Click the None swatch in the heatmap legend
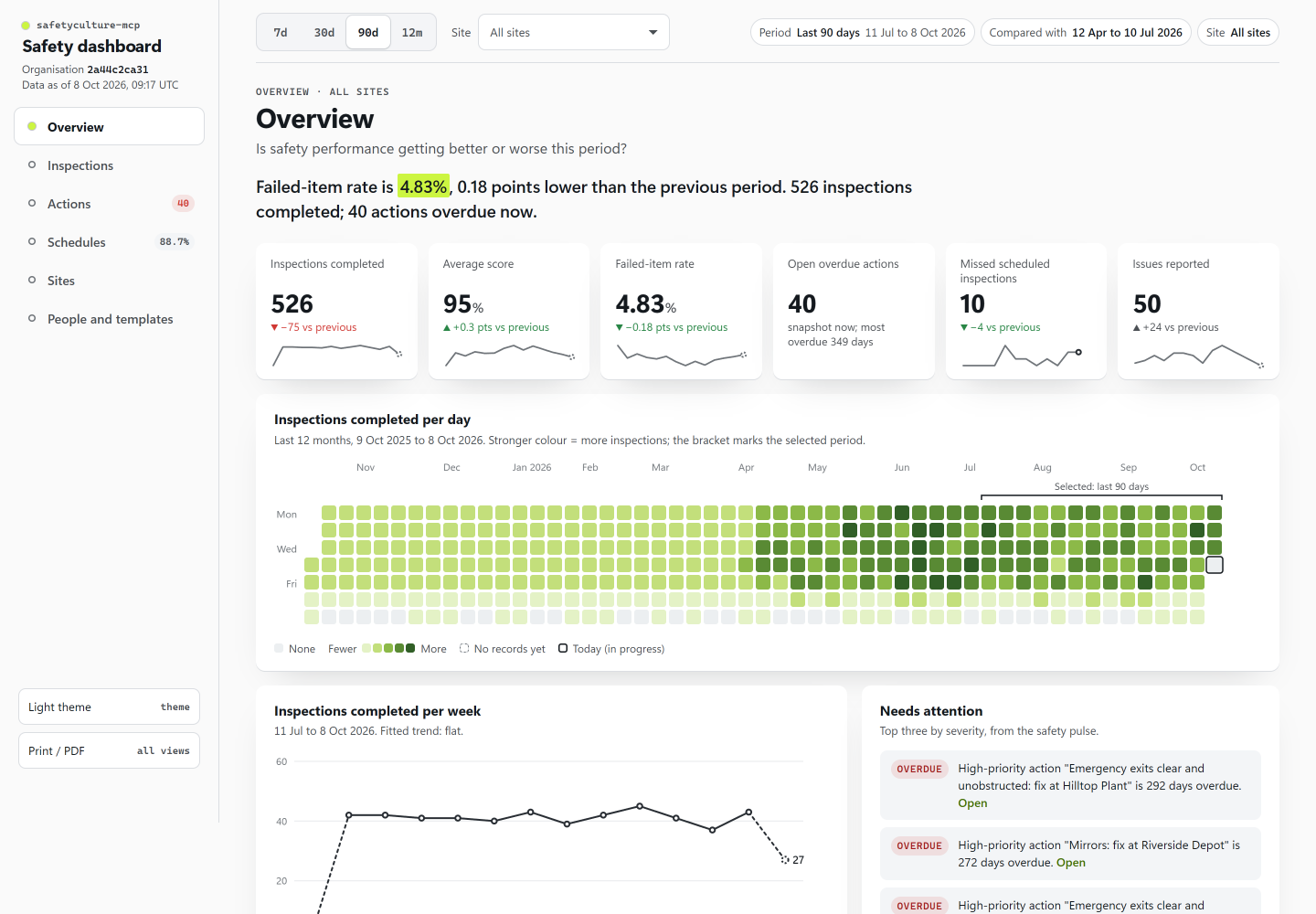Image resolution: width=1316 pixels, height=914 pixels. 279,648
